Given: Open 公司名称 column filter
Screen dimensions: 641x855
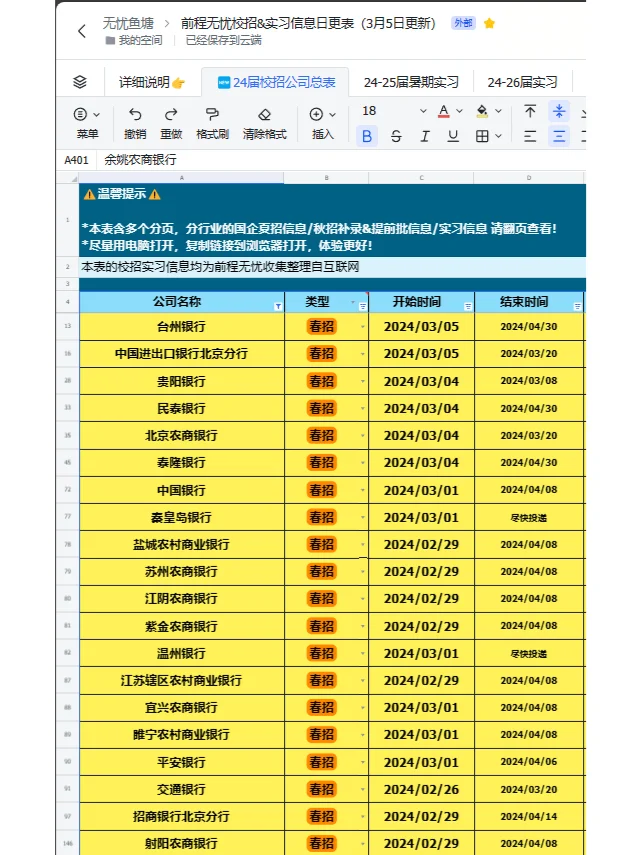Looking at the screenshot, I should pyautogui.click(x=278, y=306).
